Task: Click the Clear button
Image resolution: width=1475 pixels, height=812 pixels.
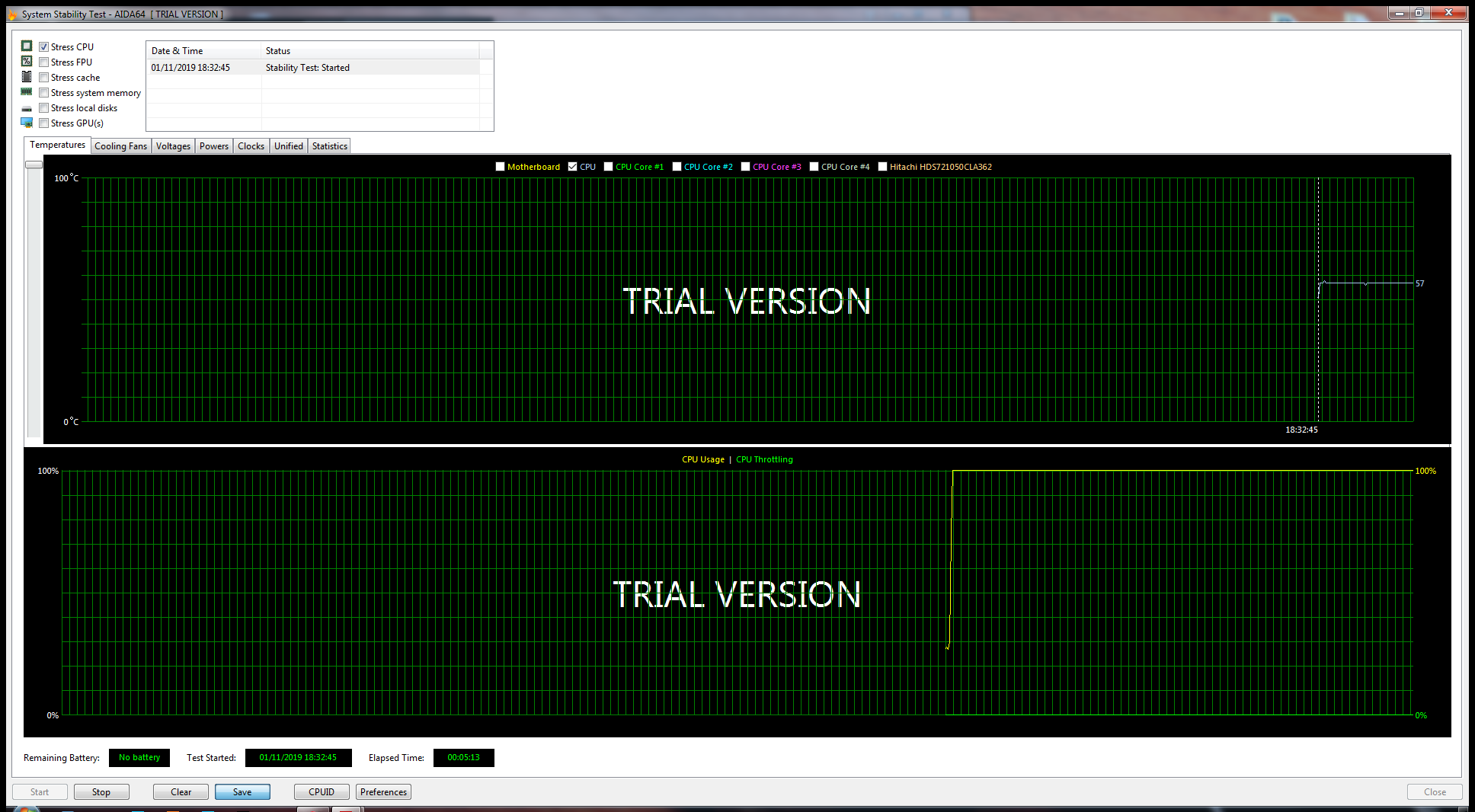Action: click(181, 792)
